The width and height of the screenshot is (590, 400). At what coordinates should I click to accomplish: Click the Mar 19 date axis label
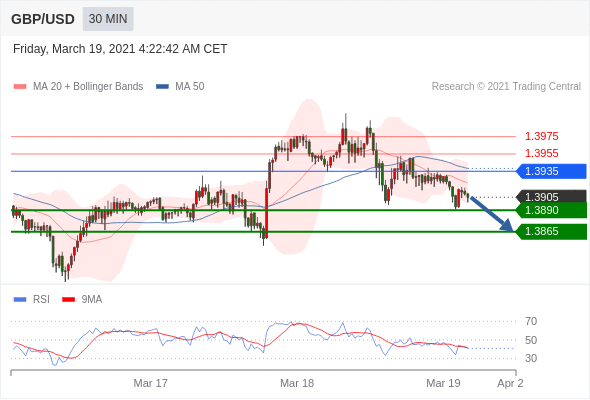[443, 383]
